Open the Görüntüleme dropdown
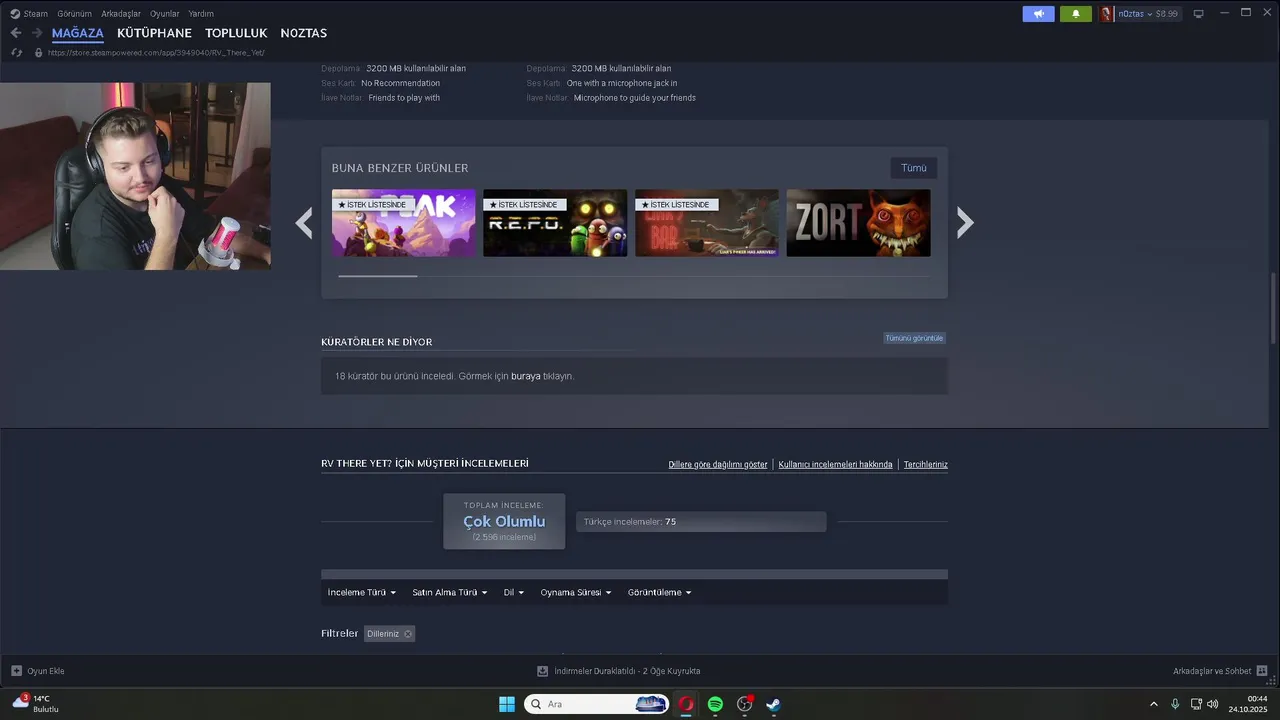Viewport: 1280px width, 720px height. point(660,592)
